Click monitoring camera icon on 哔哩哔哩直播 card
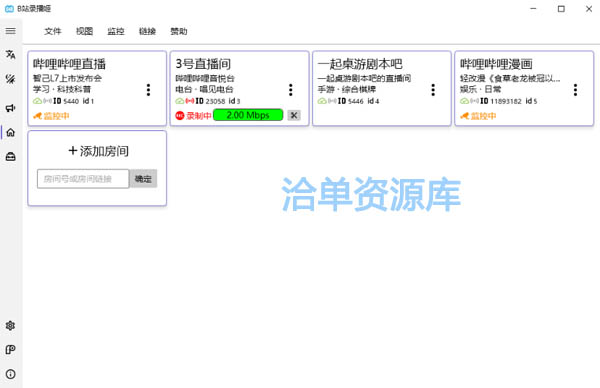Screen dimensions: 600x388 [x=38, y=116]
